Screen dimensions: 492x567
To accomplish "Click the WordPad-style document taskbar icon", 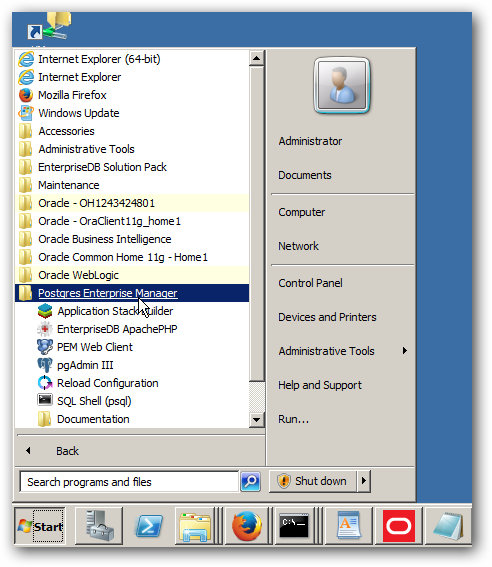I will point(348,526).
